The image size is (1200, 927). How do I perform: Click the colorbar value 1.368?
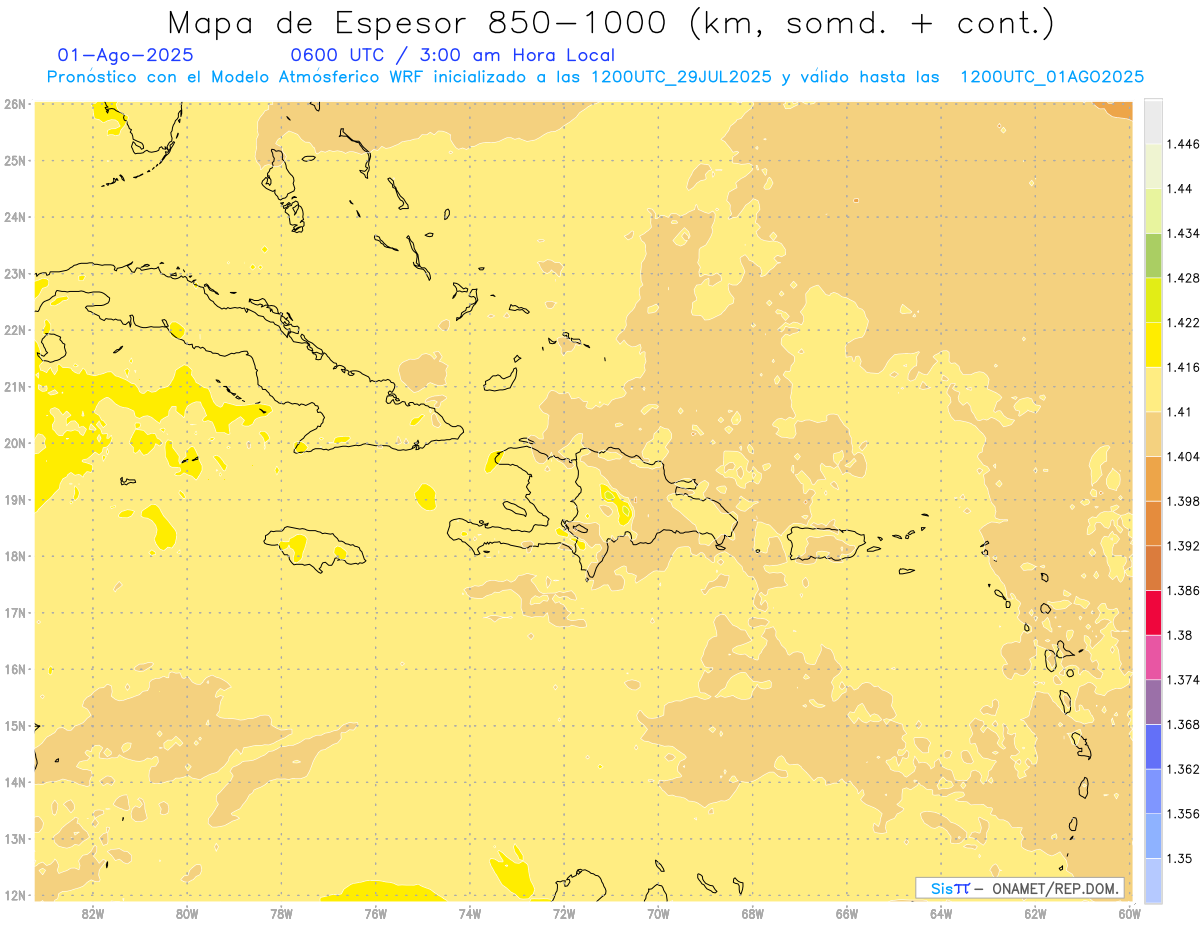[x=1184, y=724]
